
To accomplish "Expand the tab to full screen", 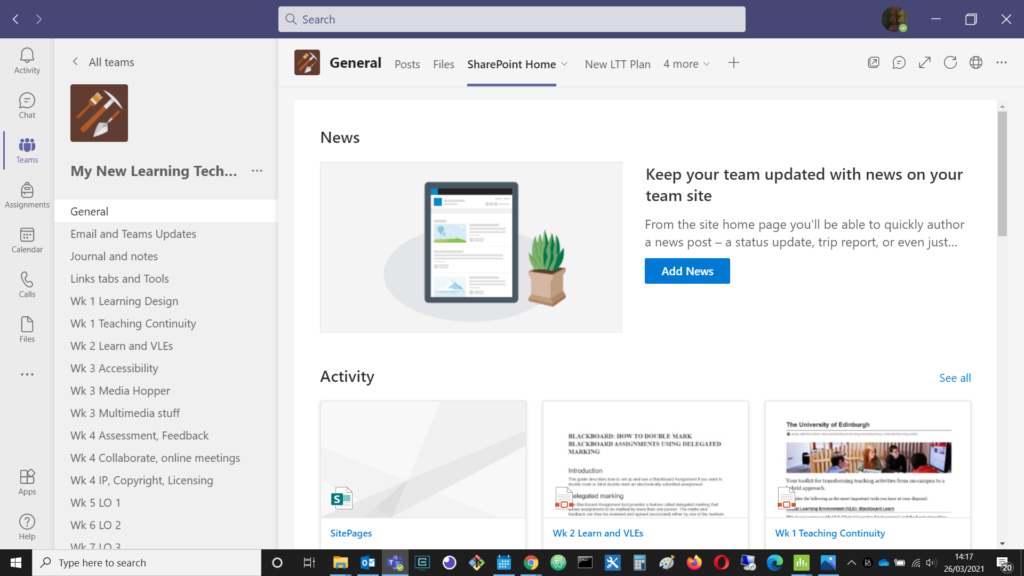I will click(x=924, y=63).
